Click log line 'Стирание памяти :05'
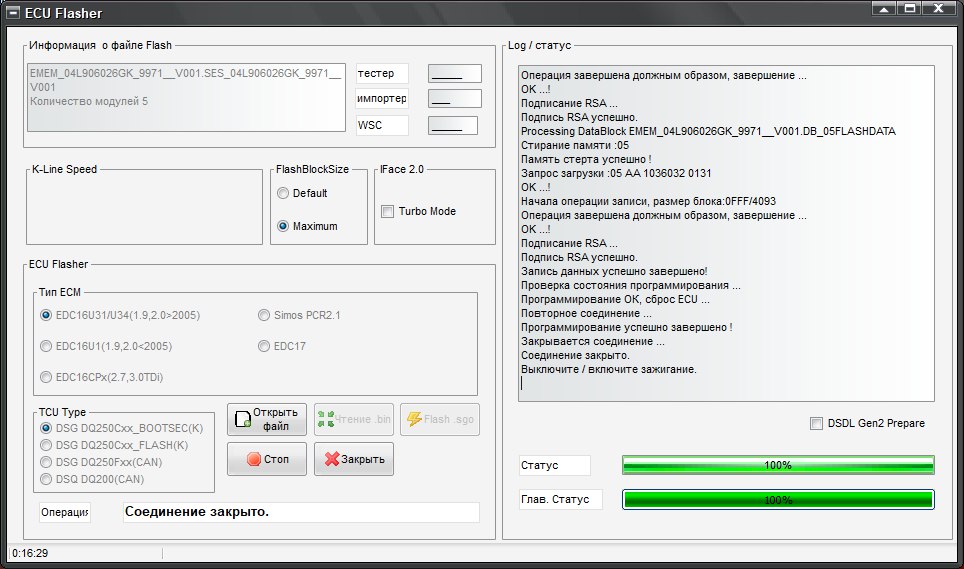Screen dimensions: 964x569 pyautogui.click(x=575, y=145)
